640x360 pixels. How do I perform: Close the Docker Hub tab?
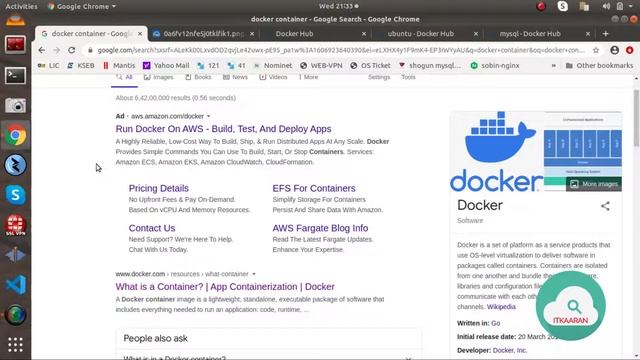[x=364, y=34]
